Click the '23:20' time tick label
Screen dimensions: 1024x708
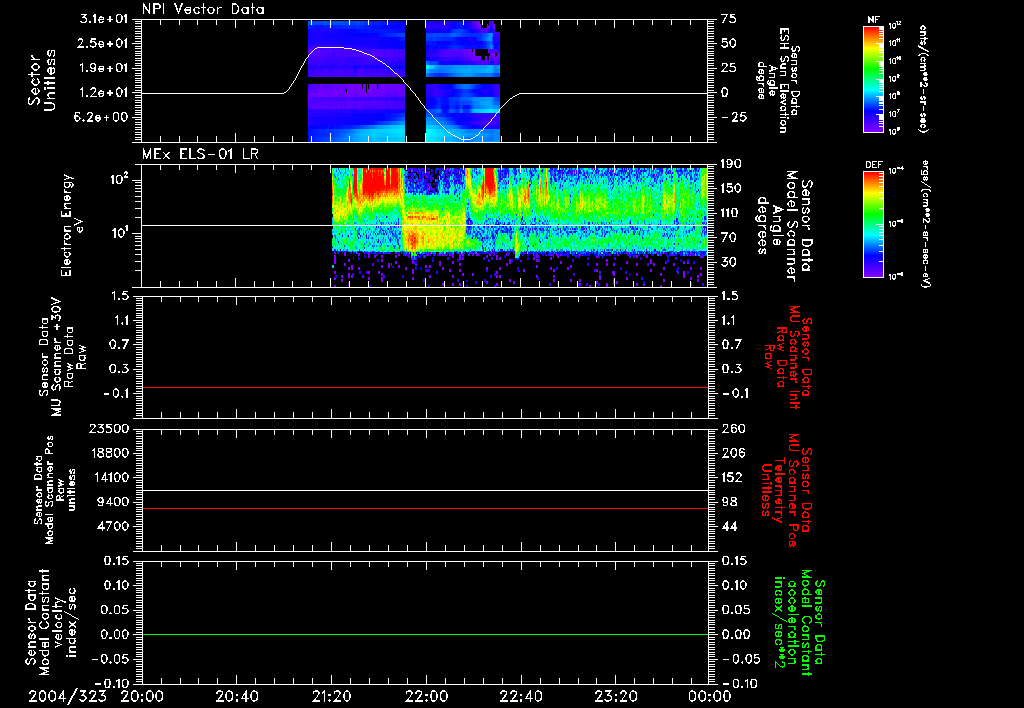pyautogui.click(x=616, y=697)
